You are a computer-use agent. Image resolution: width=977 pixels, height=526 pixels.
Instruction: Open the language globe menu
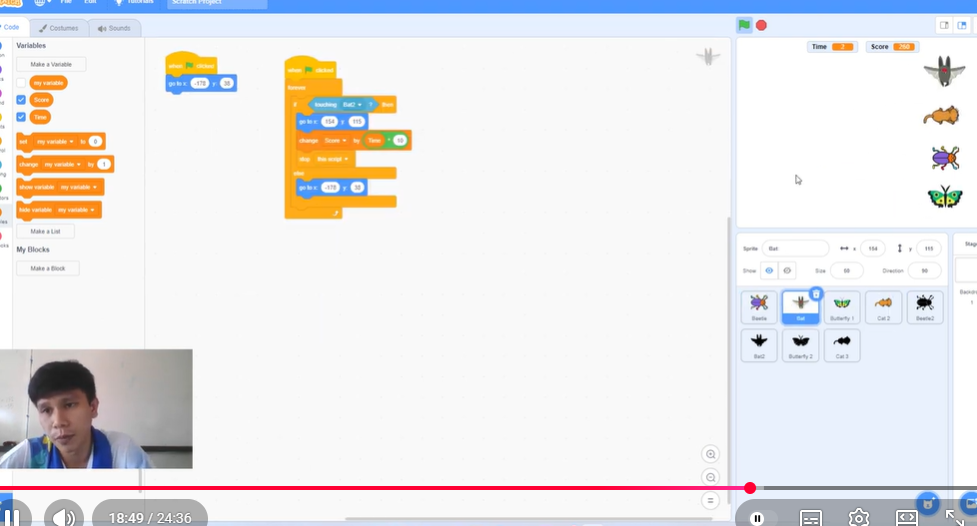pos(42,2)
